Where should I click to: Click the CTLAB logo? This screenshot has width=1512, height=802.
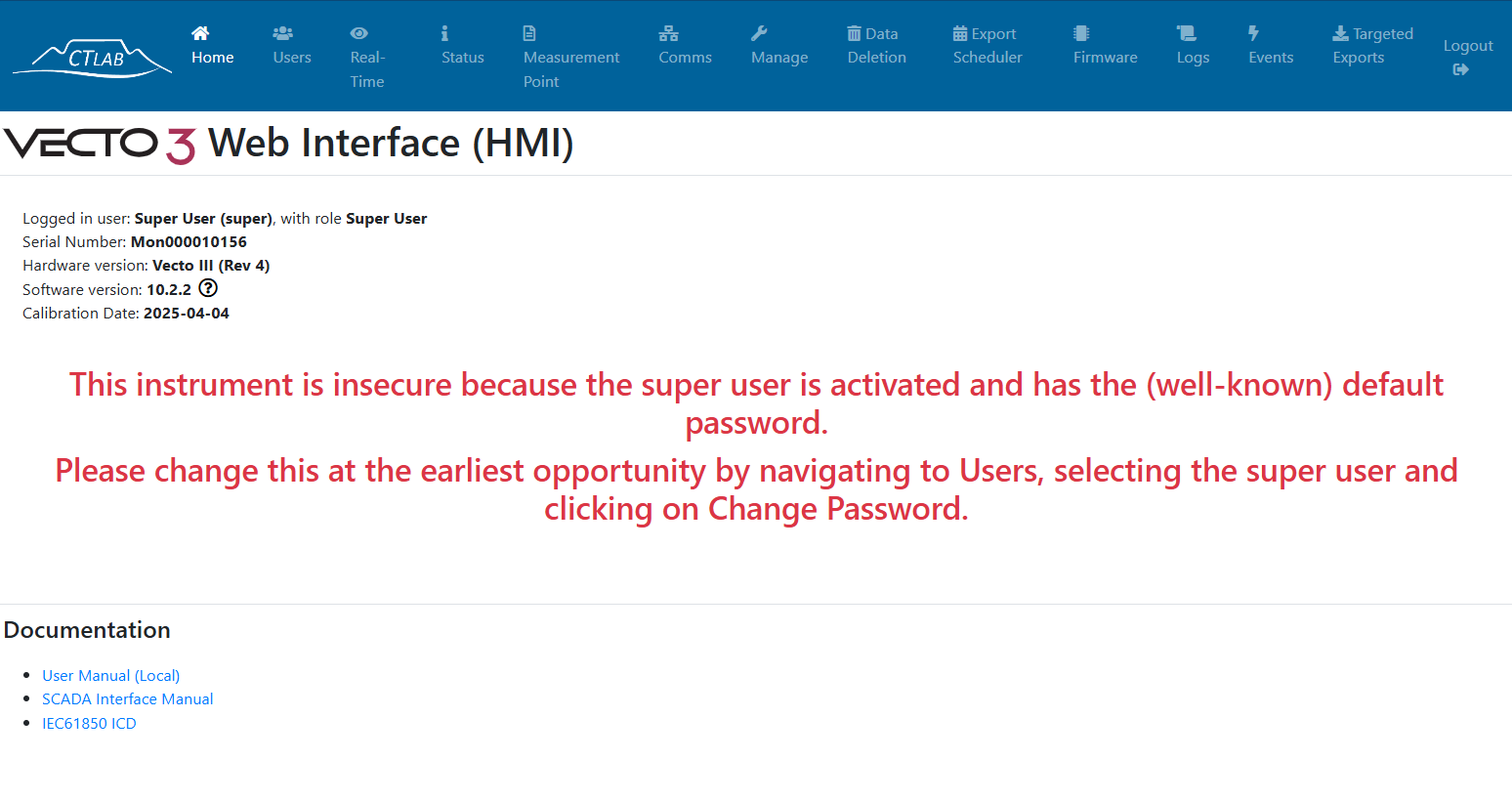coord(92,59)
